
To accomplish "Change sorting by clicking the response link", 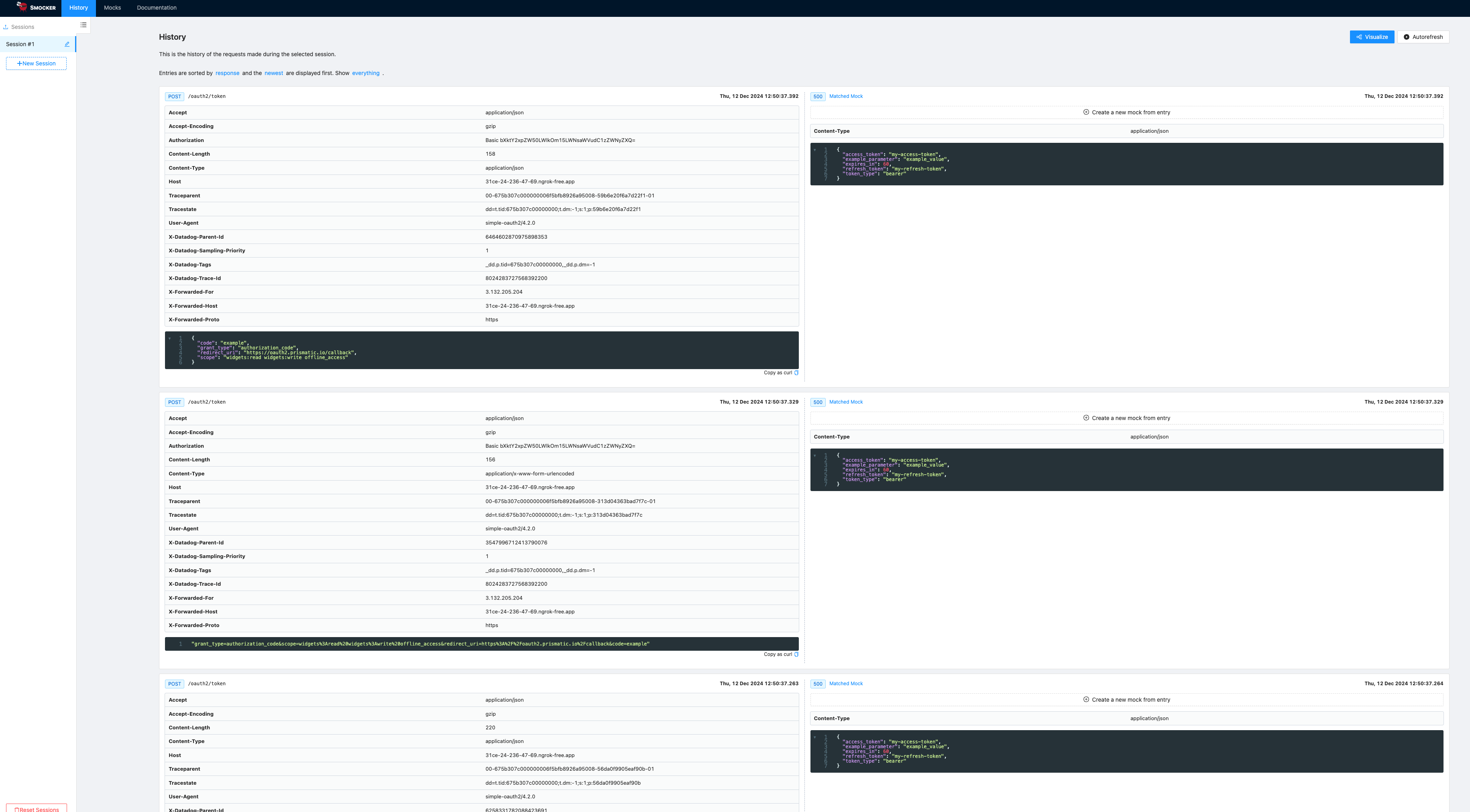I will pos(227,73).
